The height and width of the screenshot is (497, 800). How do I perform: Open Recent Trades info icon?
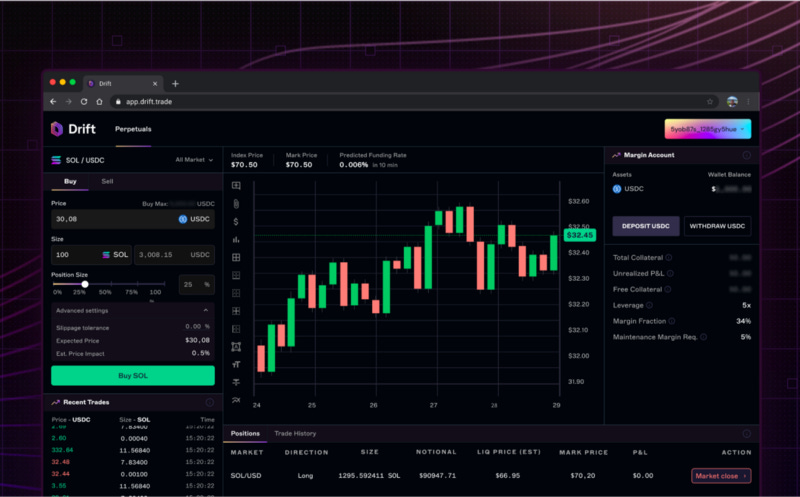coord(209,402)
